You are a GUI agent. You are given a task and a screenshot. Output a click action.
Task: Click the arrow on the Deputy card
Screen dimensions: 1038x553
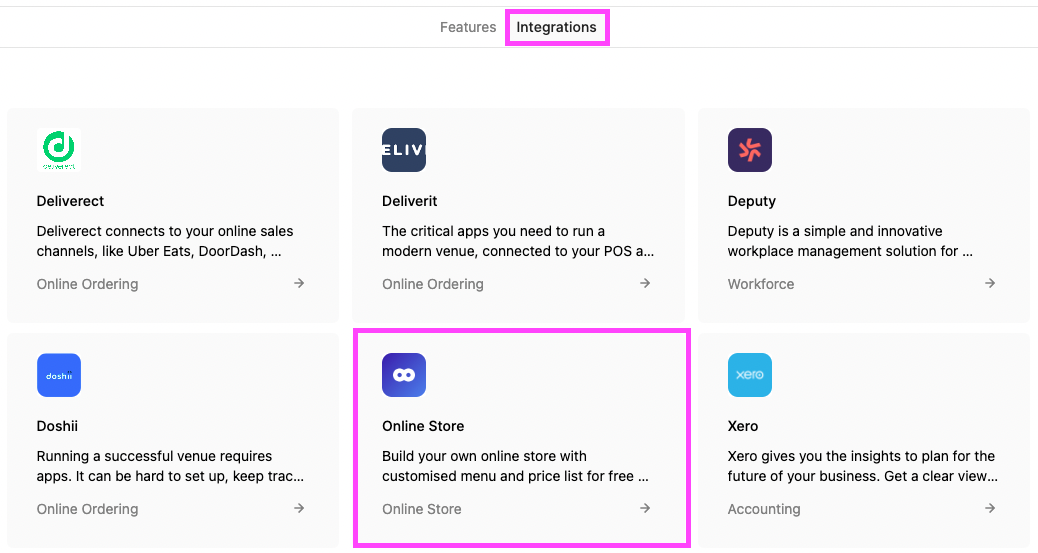click(x=990, y=283)
